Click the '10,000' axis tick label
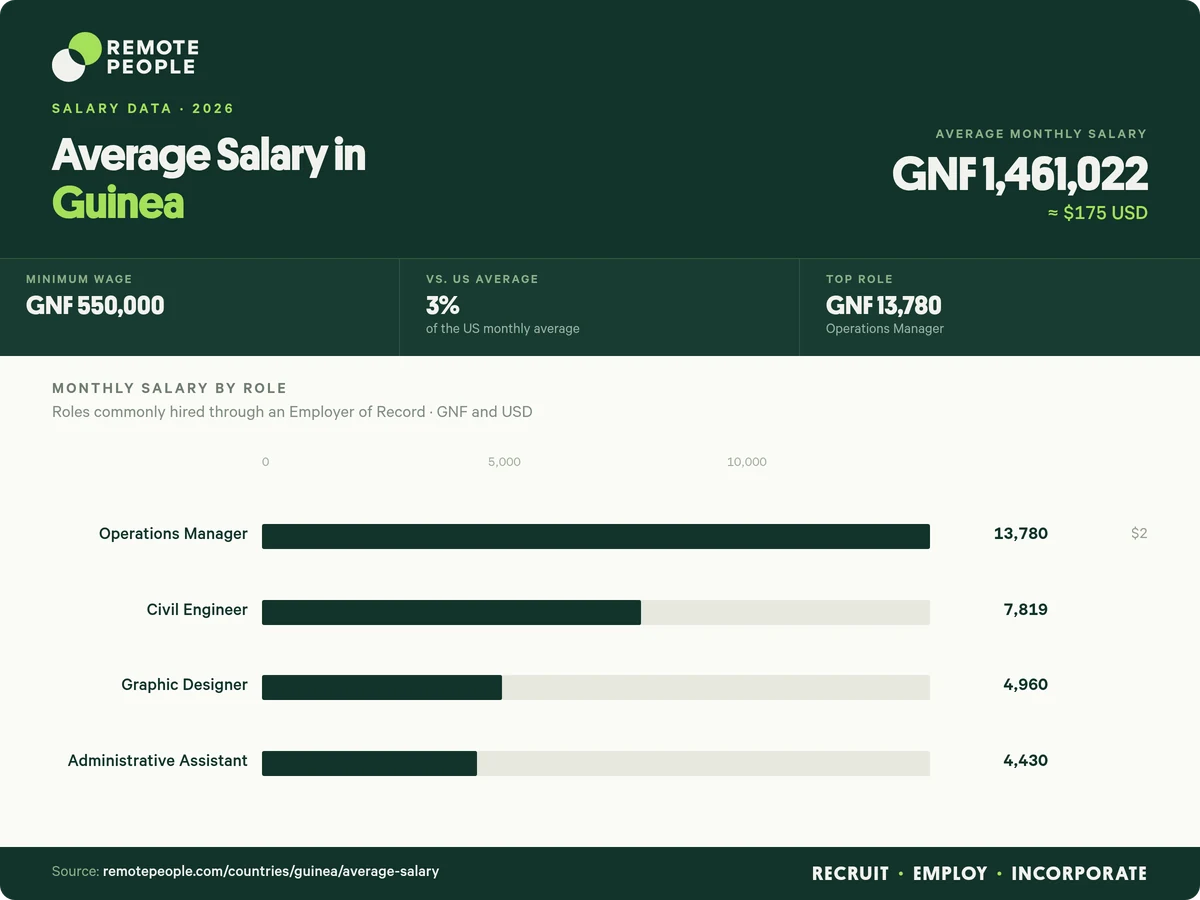This screenshot has height=900, width=1200. point(747,462)
